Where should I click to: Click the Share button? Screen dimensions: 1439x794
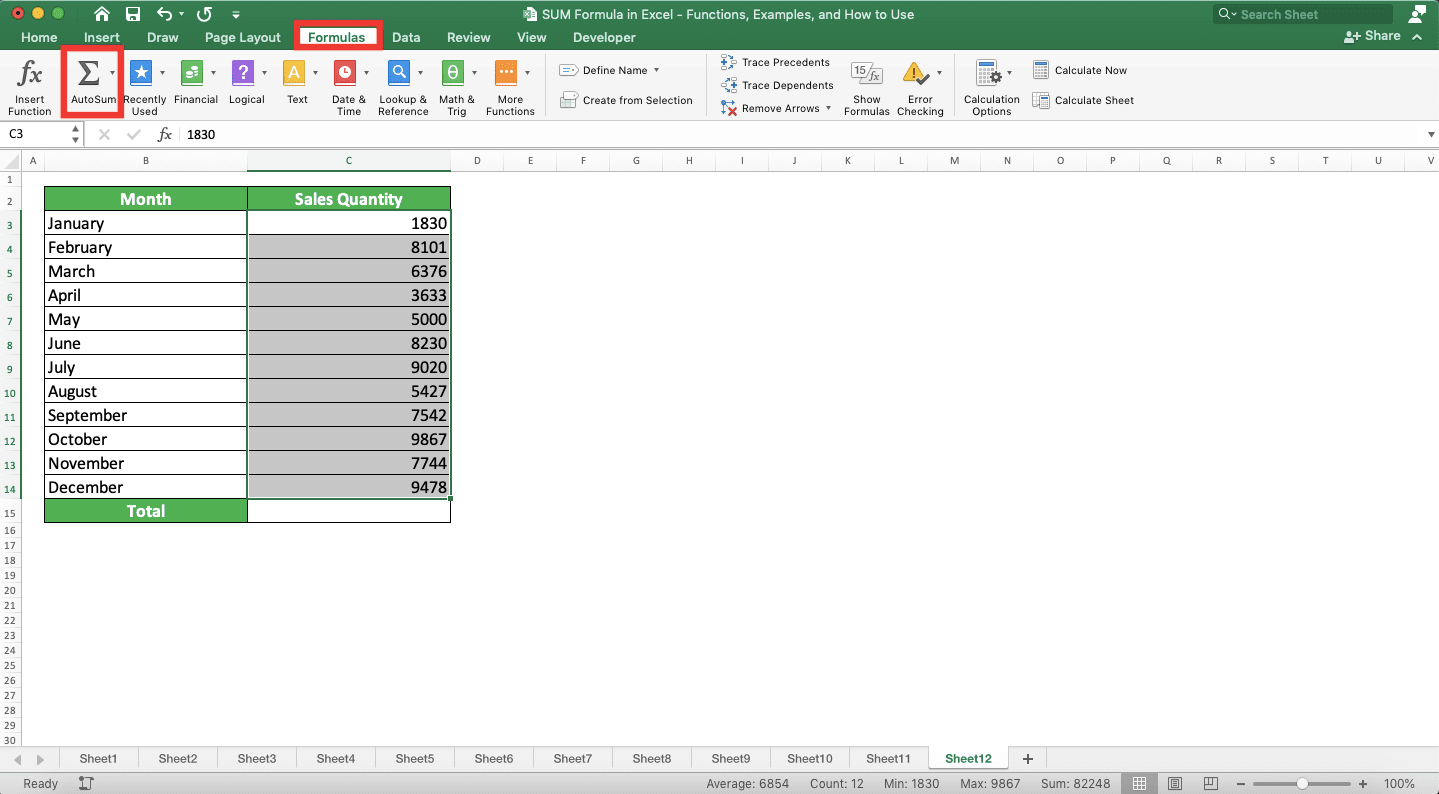[1372, 35]
